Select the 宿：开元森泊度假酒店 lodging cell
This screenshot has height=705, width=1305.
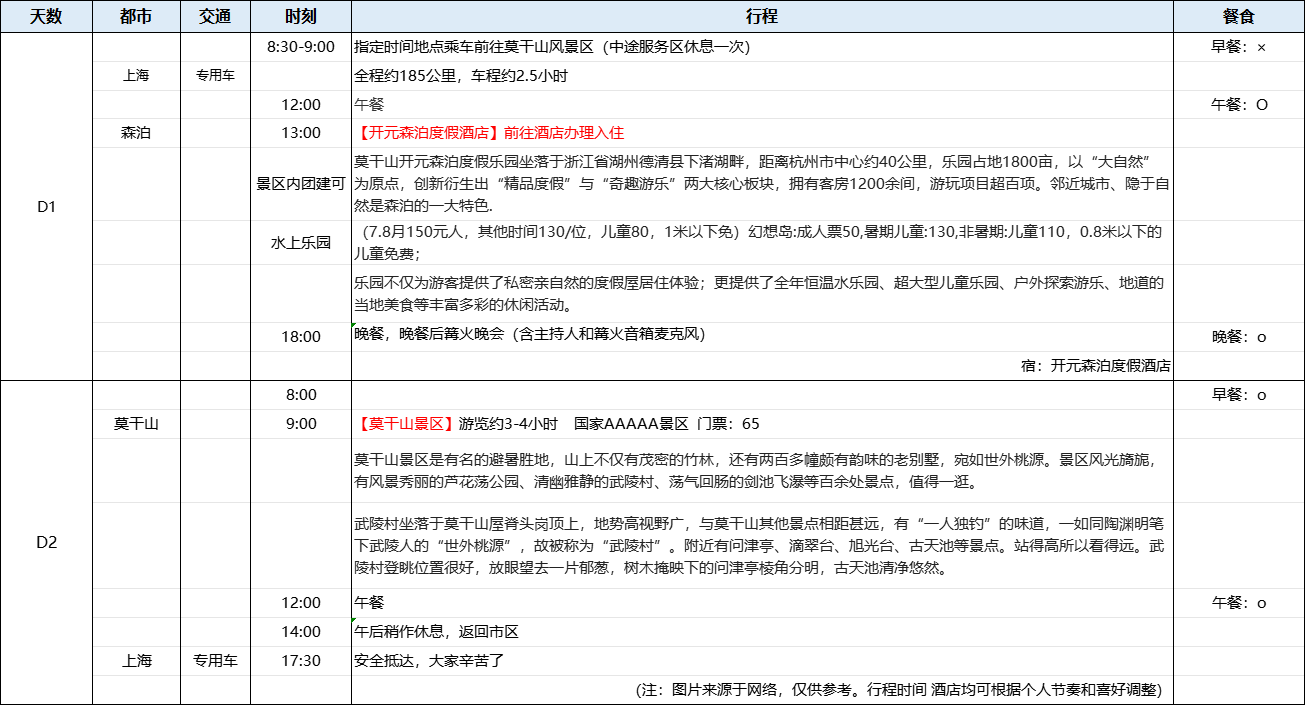click(1095, 366)
